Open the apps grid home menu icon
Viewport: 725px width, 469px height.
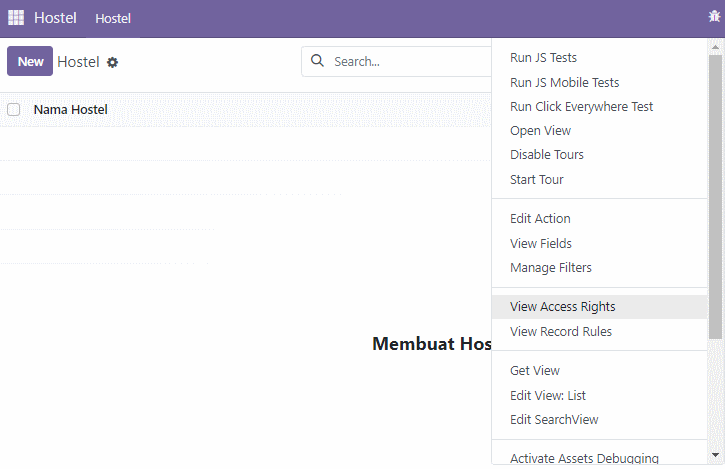[16, 18]
